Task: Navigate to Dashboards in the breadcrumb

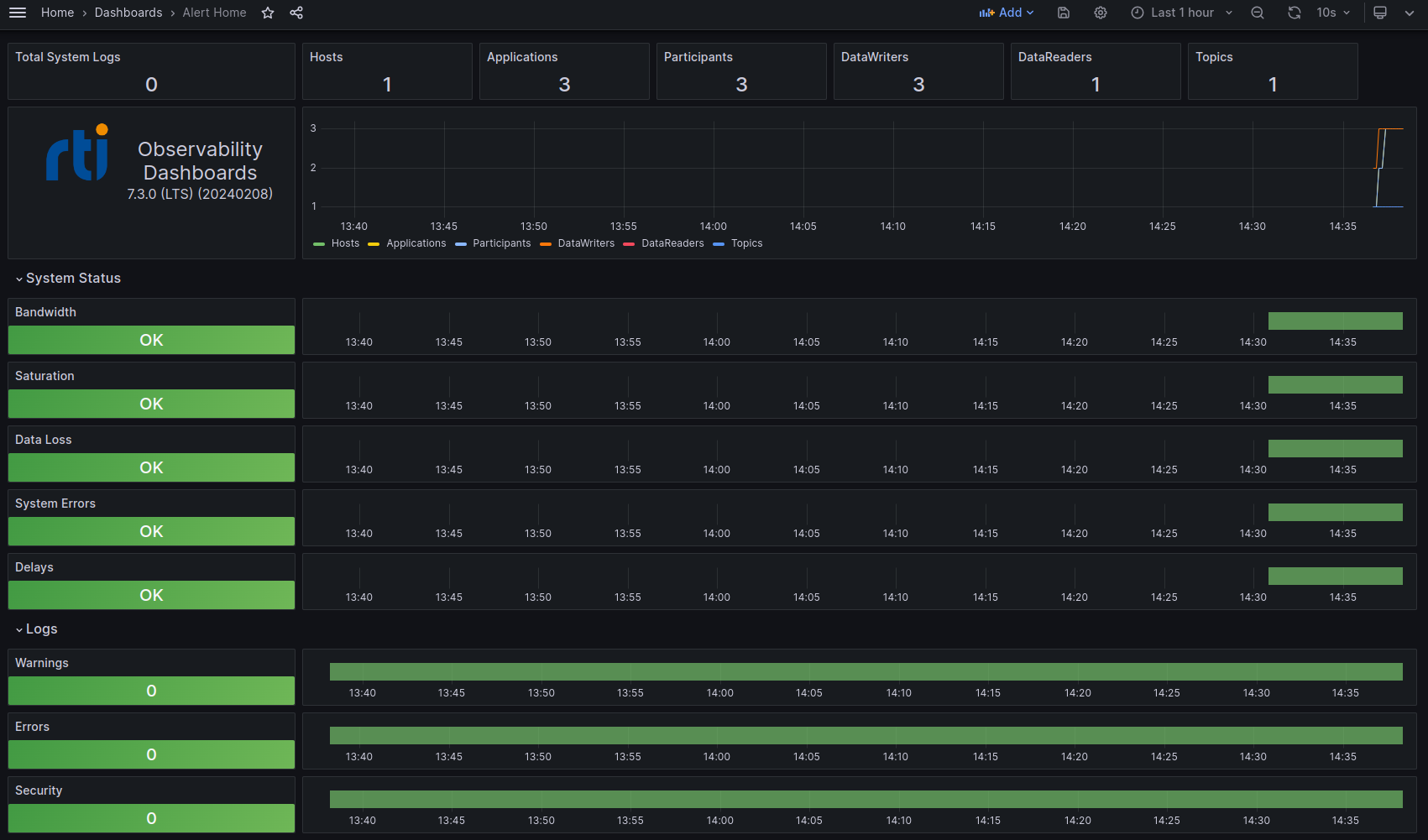Action: [x=128, y=13]
